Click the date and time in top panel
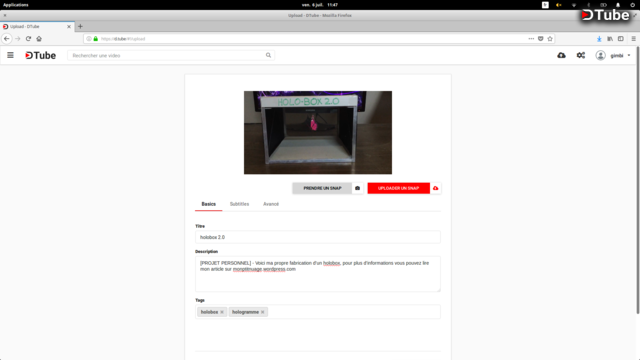 point(320,5)
